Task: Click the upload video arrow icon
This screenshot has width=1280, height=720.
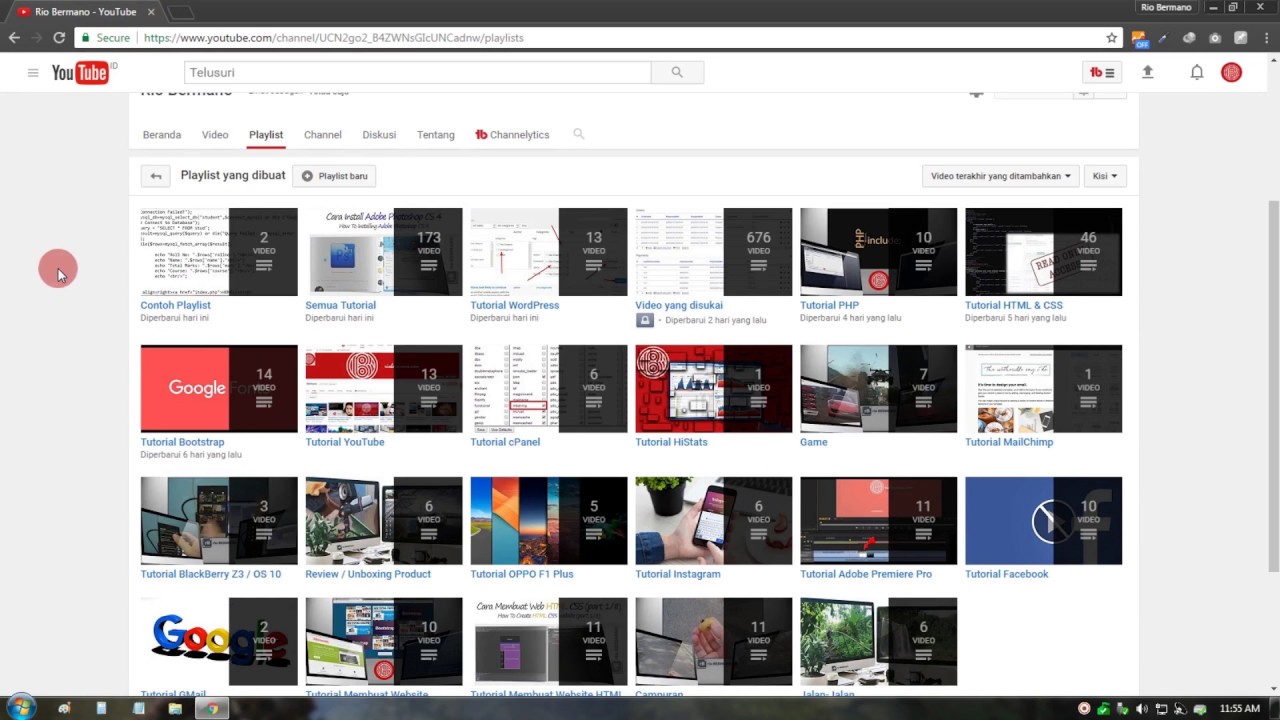Action: [x=1148, y=72]
